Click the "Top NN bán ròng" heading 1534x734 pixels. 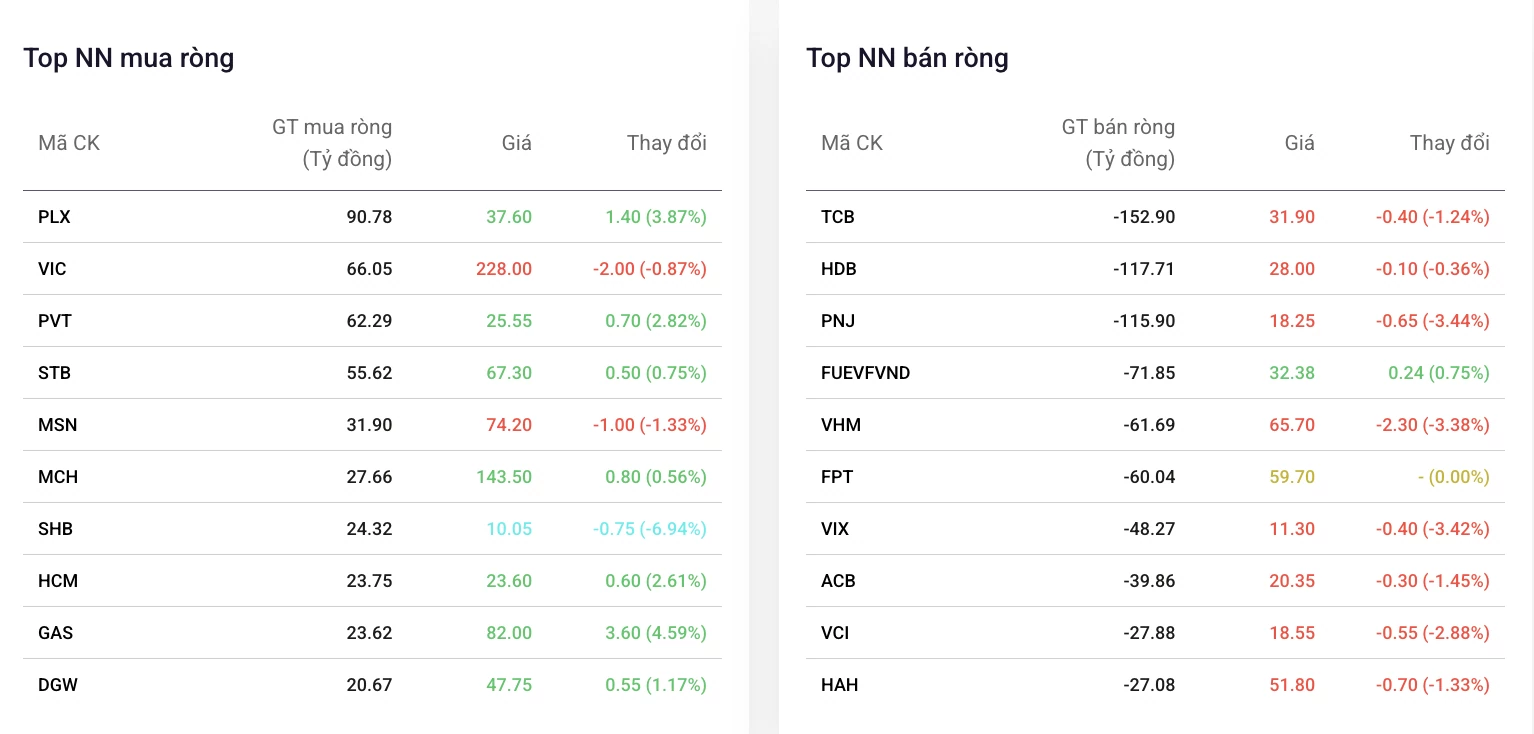click(x=907, y=58)
